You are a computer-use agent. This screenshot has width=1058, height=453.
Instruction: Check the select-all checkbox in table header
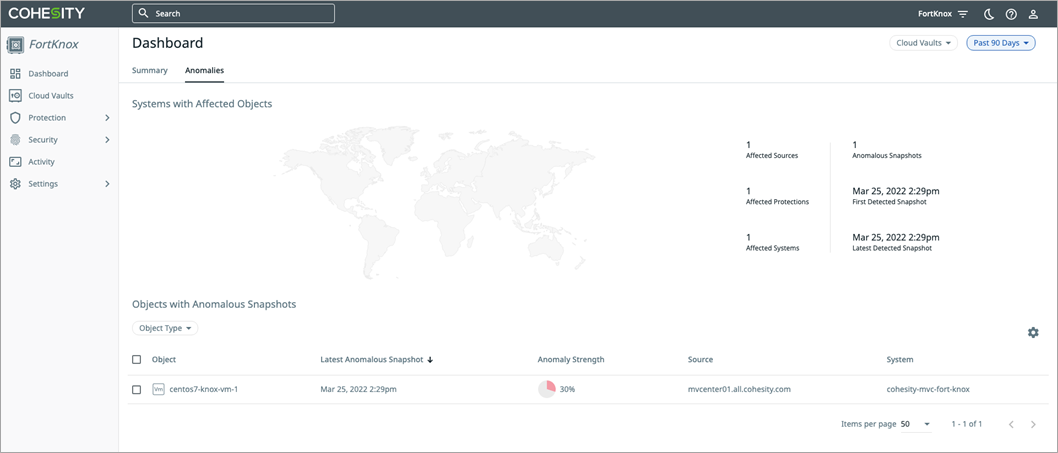pos(136,360)
